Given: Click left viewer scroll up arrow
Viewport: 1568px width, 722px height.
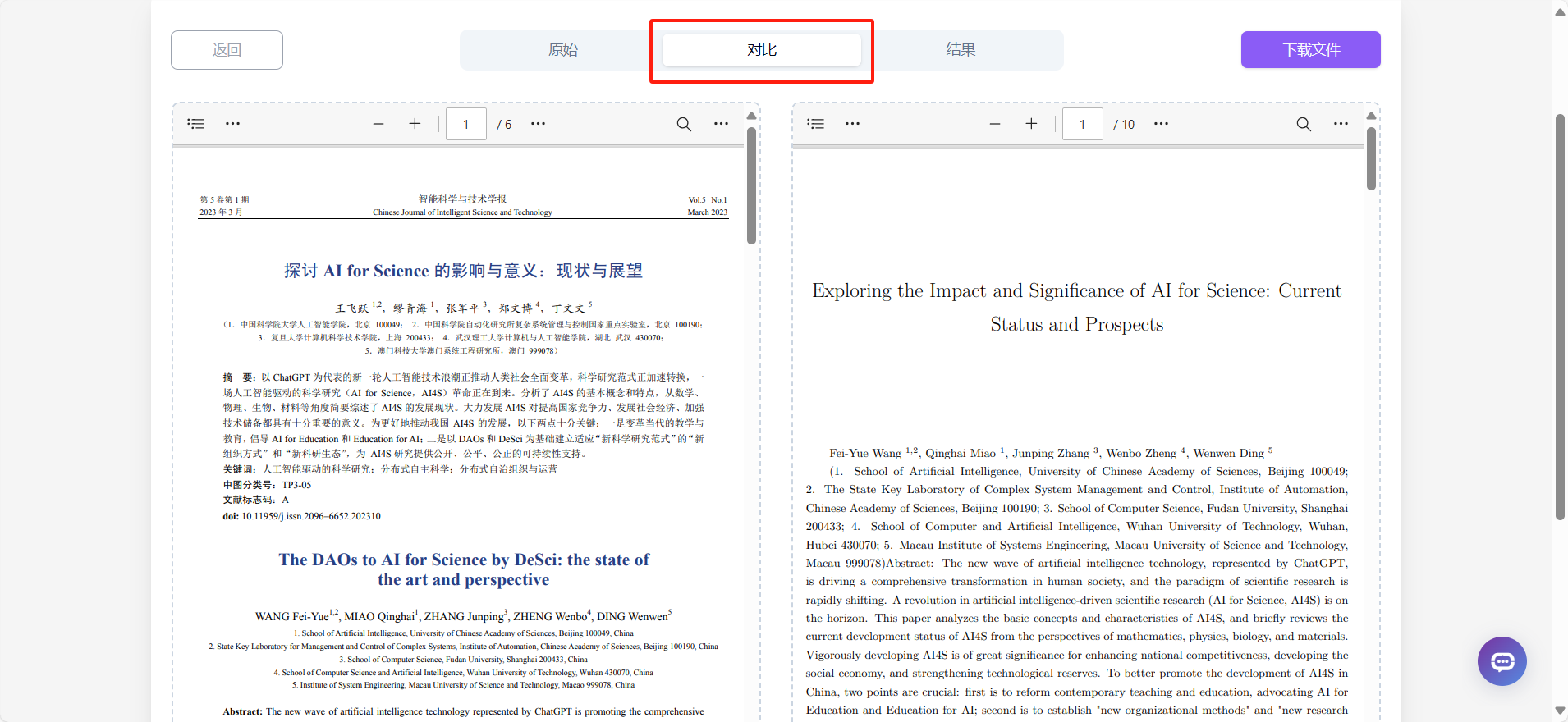Looking at the screenshot, I should coord(751,116).
